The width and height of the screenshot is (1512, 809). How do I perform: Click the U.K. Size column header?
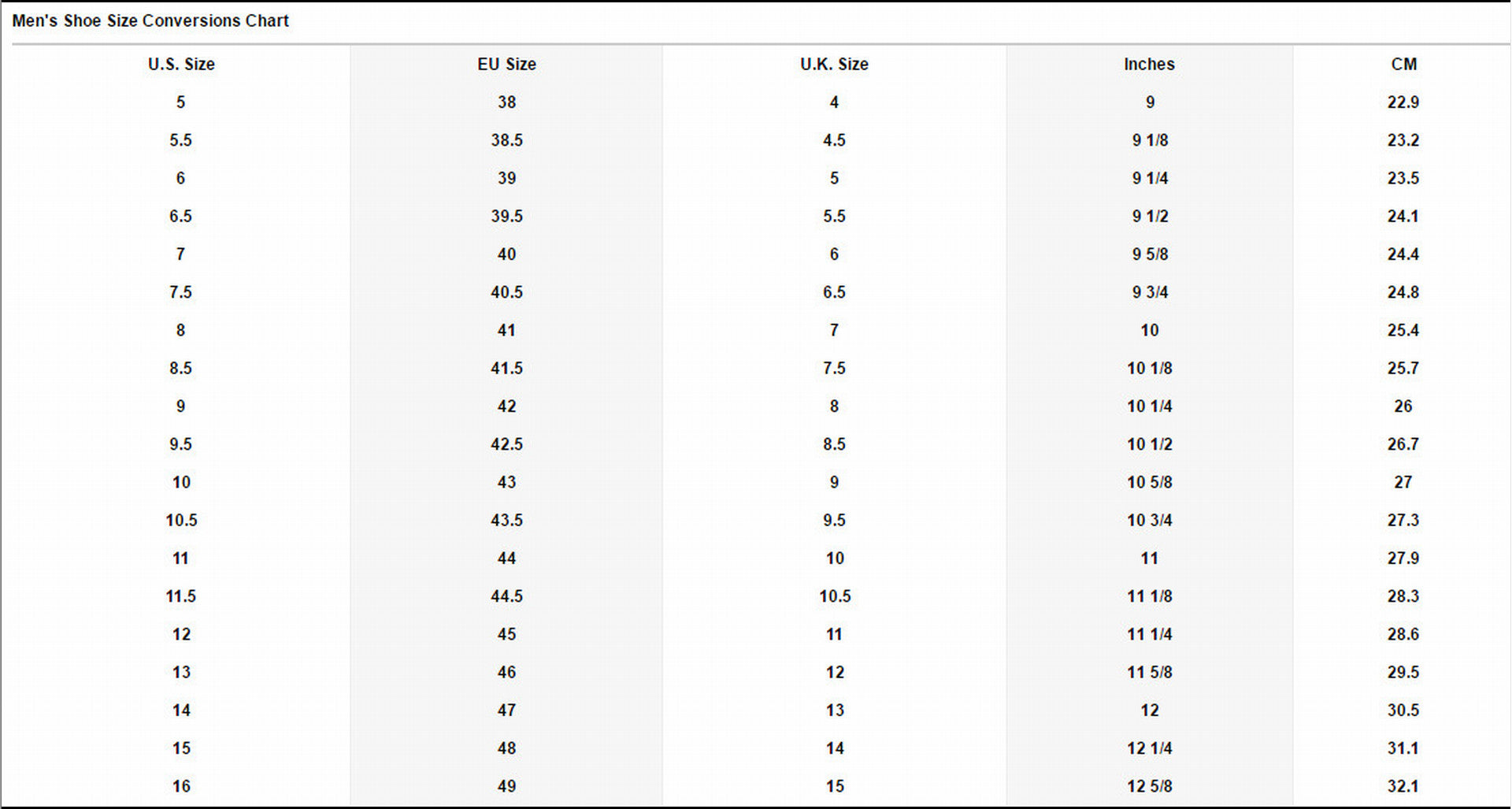[834, 65]
